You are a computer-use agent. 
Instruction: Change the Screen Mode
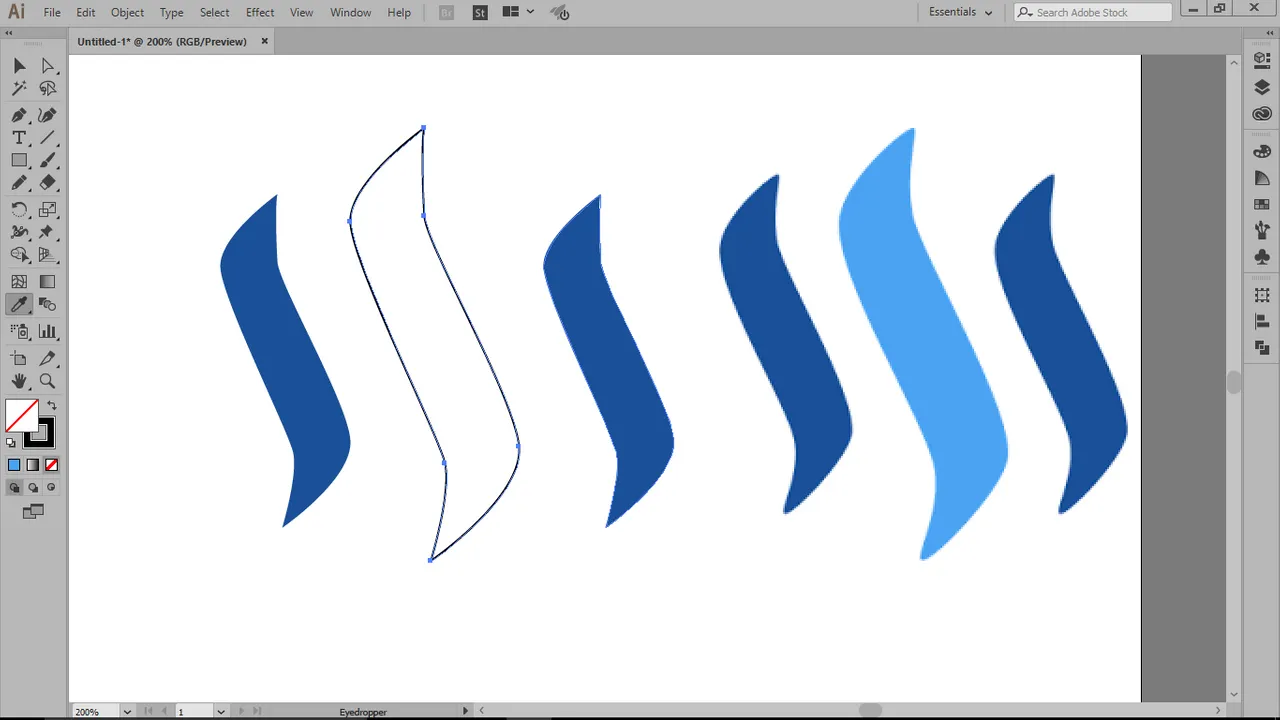[x=33, y=511]
